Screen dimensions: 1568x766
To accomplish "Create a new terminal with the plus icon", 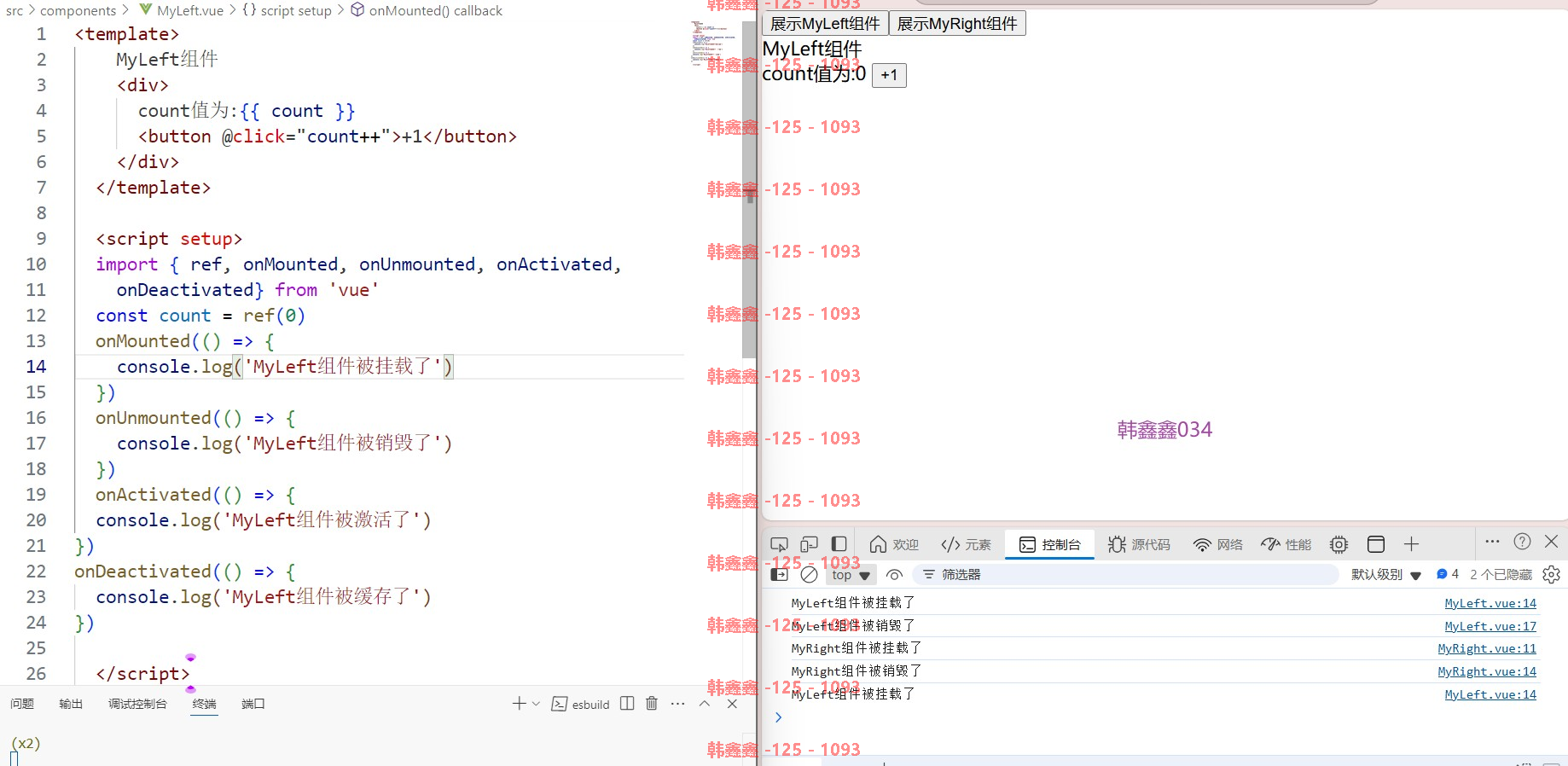I will pos(519,704).
